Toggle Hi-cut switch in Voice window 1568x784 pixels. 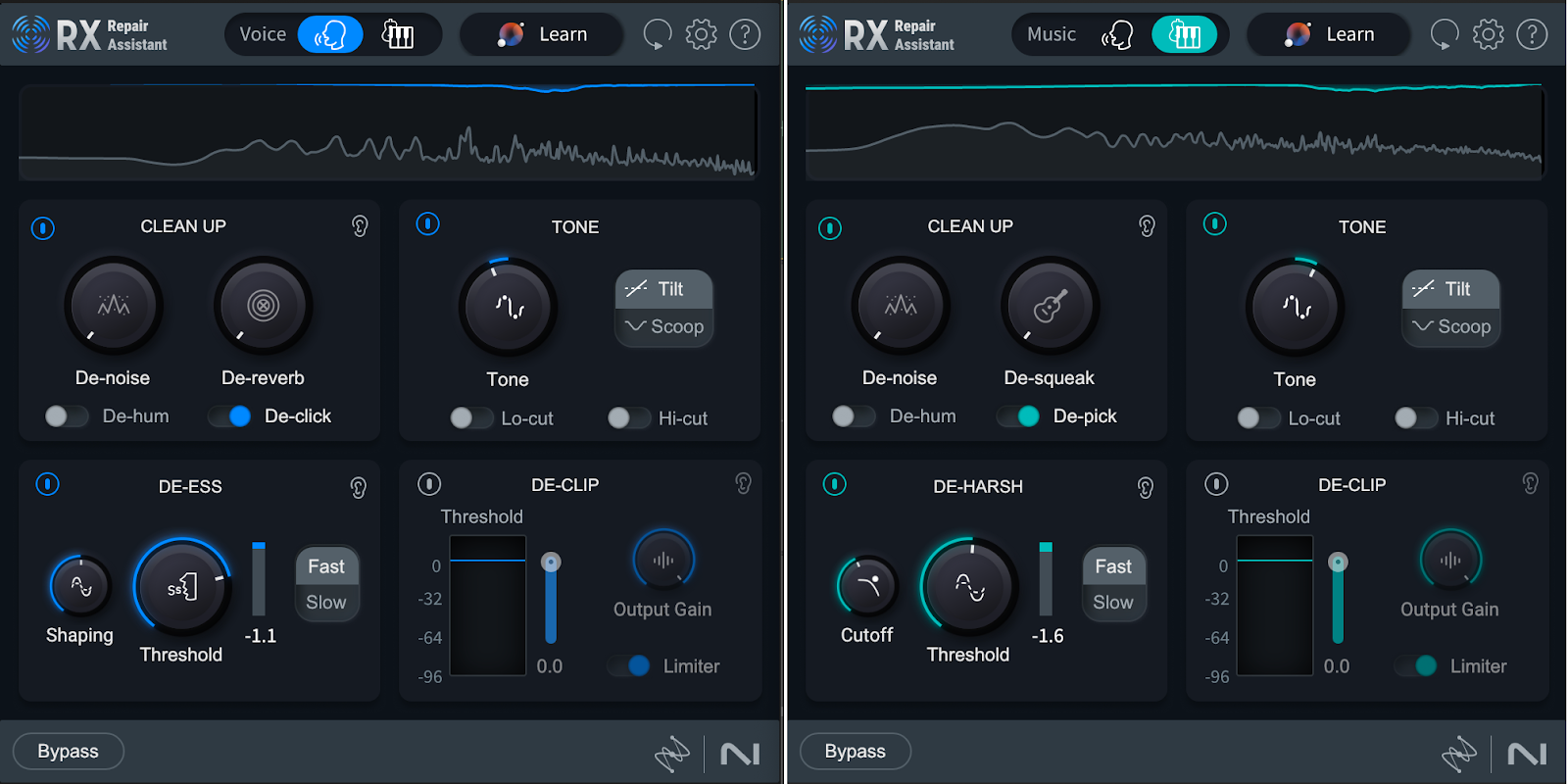coord(628,418)
